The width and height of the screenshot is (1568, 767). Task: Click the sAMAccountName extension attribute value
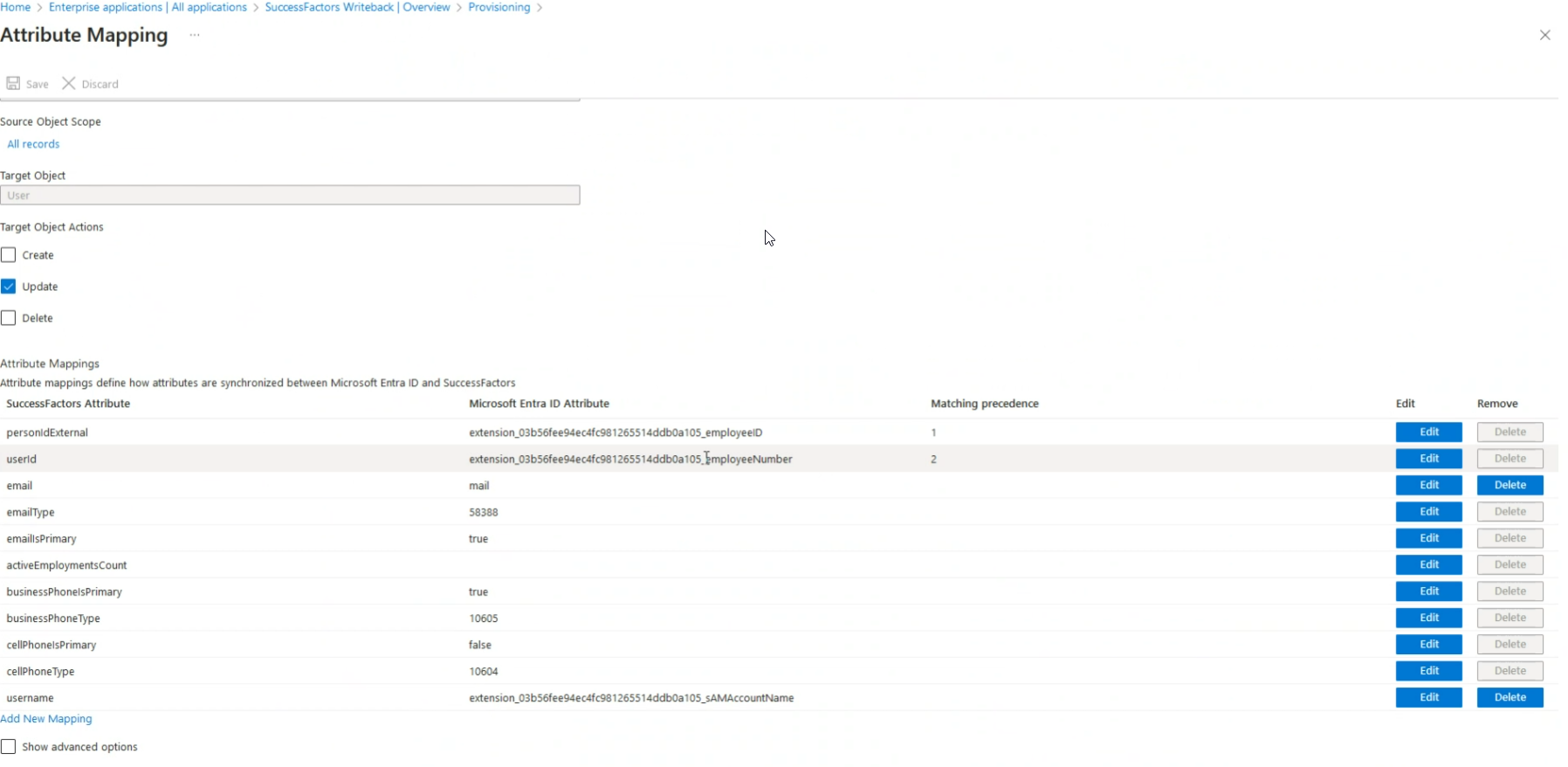[x=631, y=698]
